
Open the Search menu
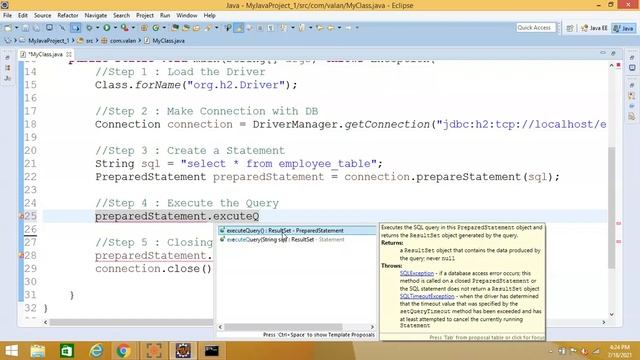tap(121, 16)
